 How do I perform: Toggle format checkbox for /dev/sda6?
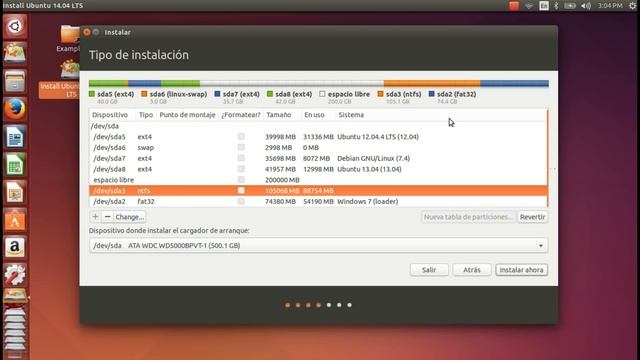coord(241,147)
